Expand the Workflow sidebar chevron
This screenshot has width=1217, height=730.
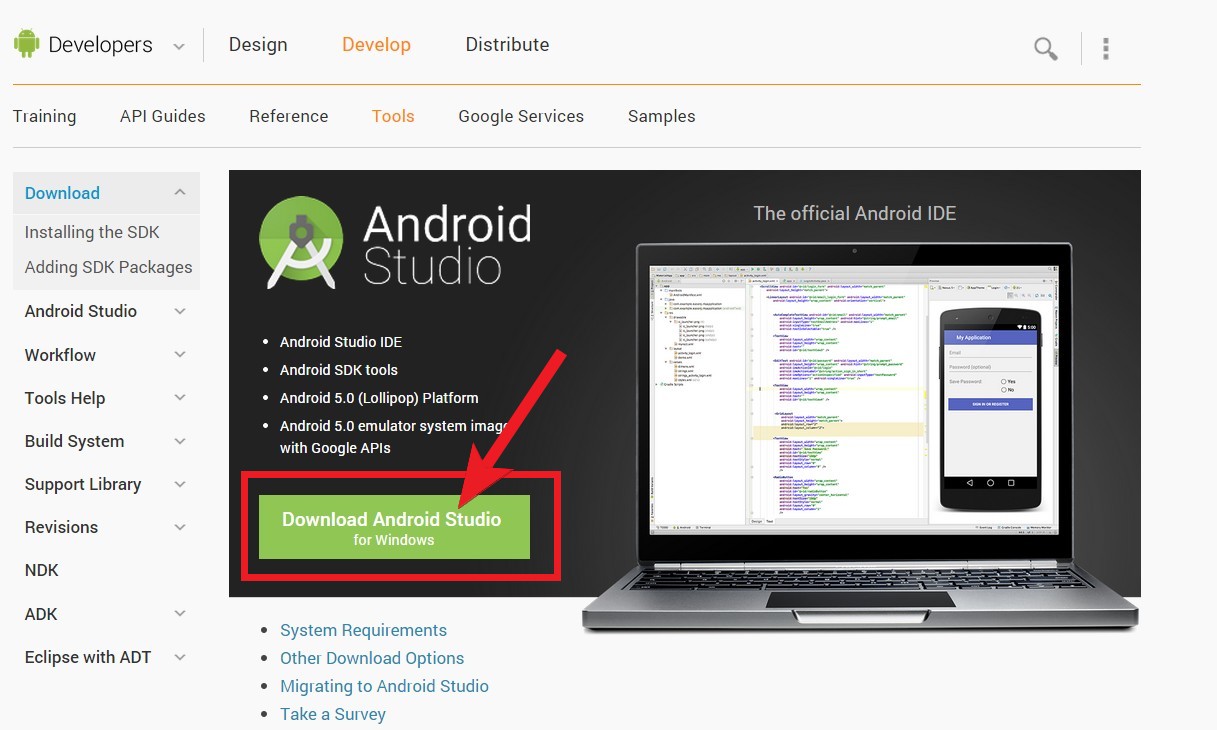click(180, 355)
